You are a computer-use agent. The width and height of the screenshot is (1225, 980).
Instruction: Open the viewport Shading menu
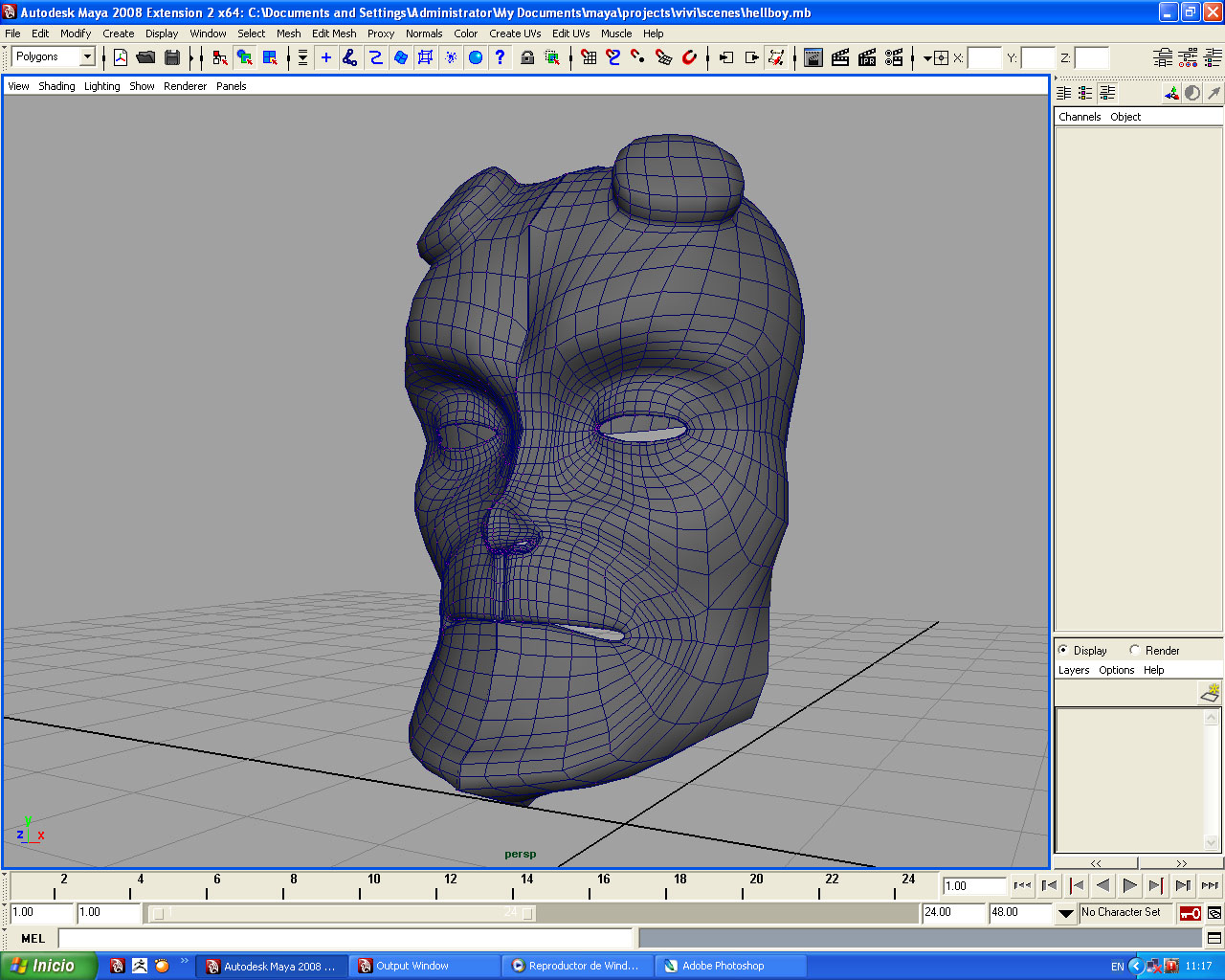coord(56,86)
